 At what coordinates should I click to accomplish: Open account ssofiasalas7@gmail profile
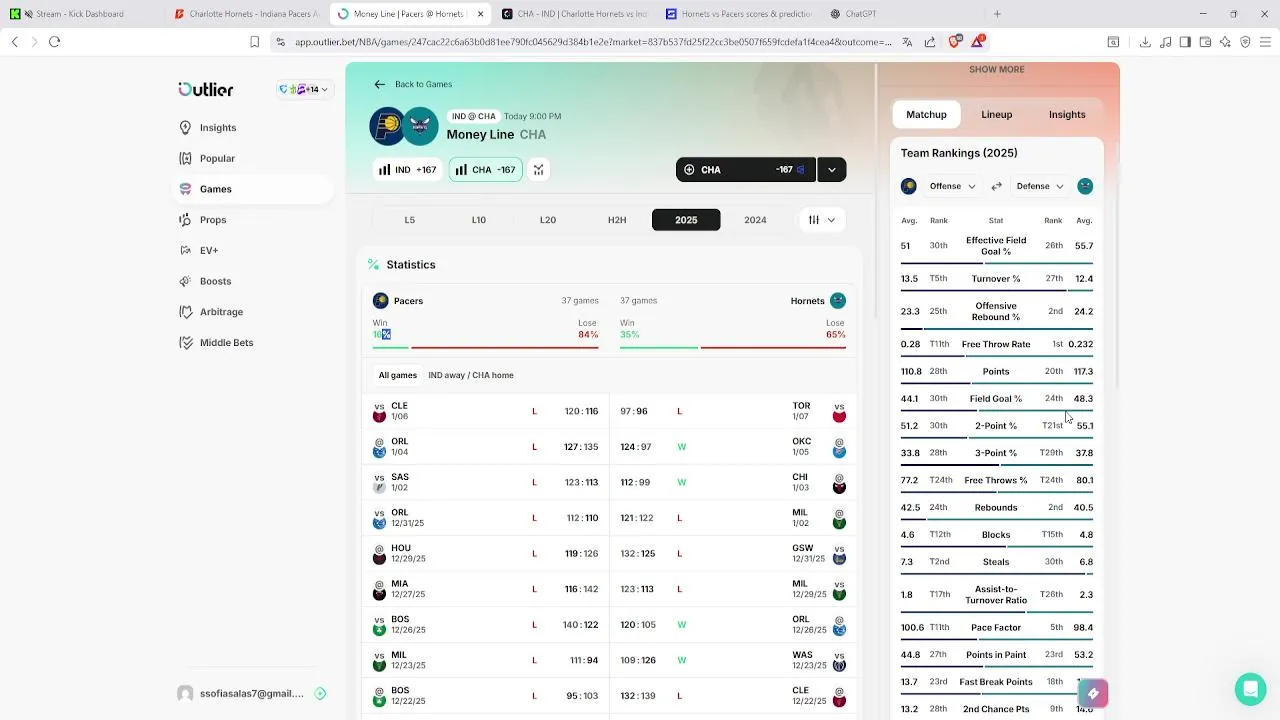[x=252, y=693]
